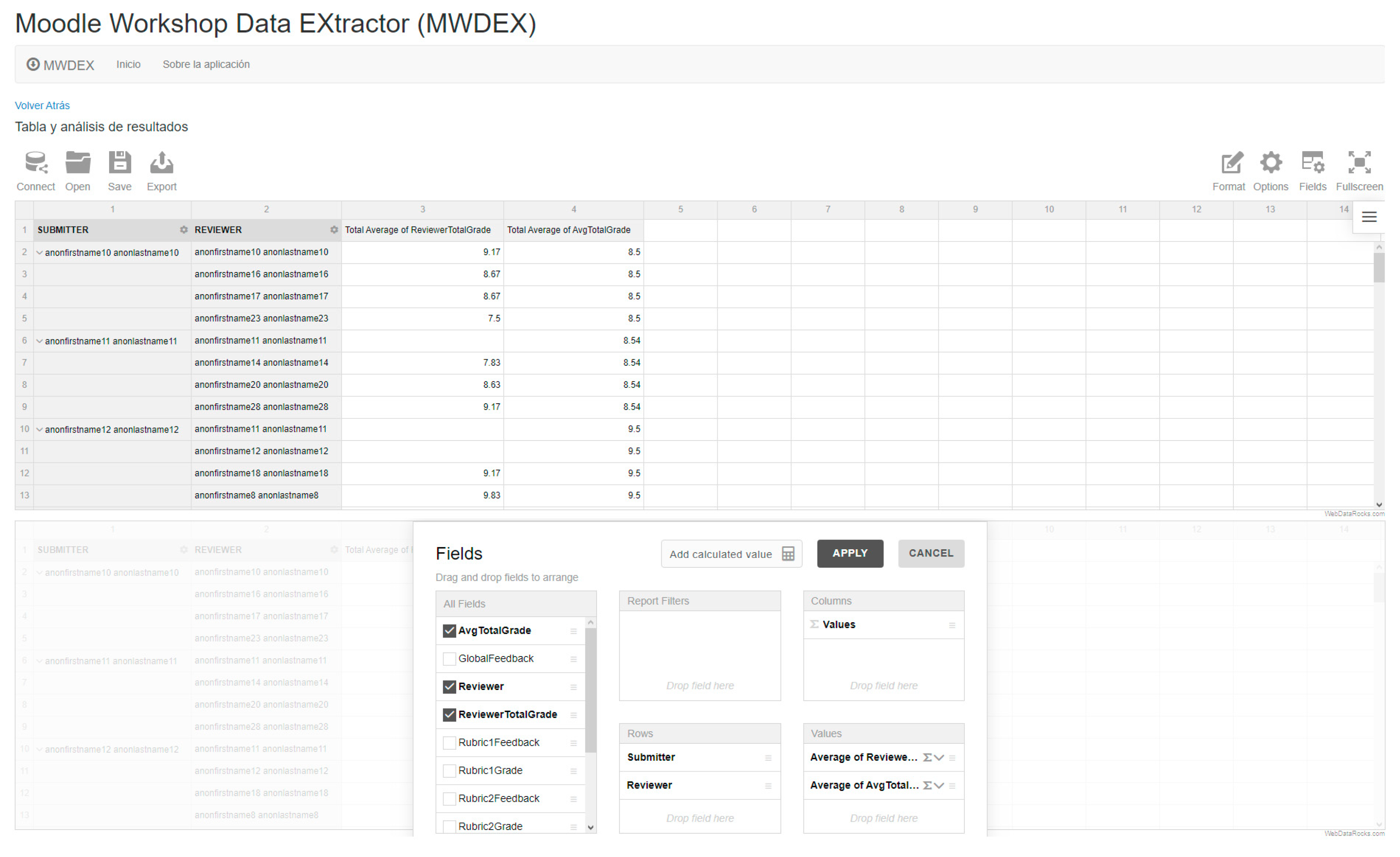The height and width of the screenshot is (857, 1400).
Task: Open Sobre la aplicación page
Action: 206,64
